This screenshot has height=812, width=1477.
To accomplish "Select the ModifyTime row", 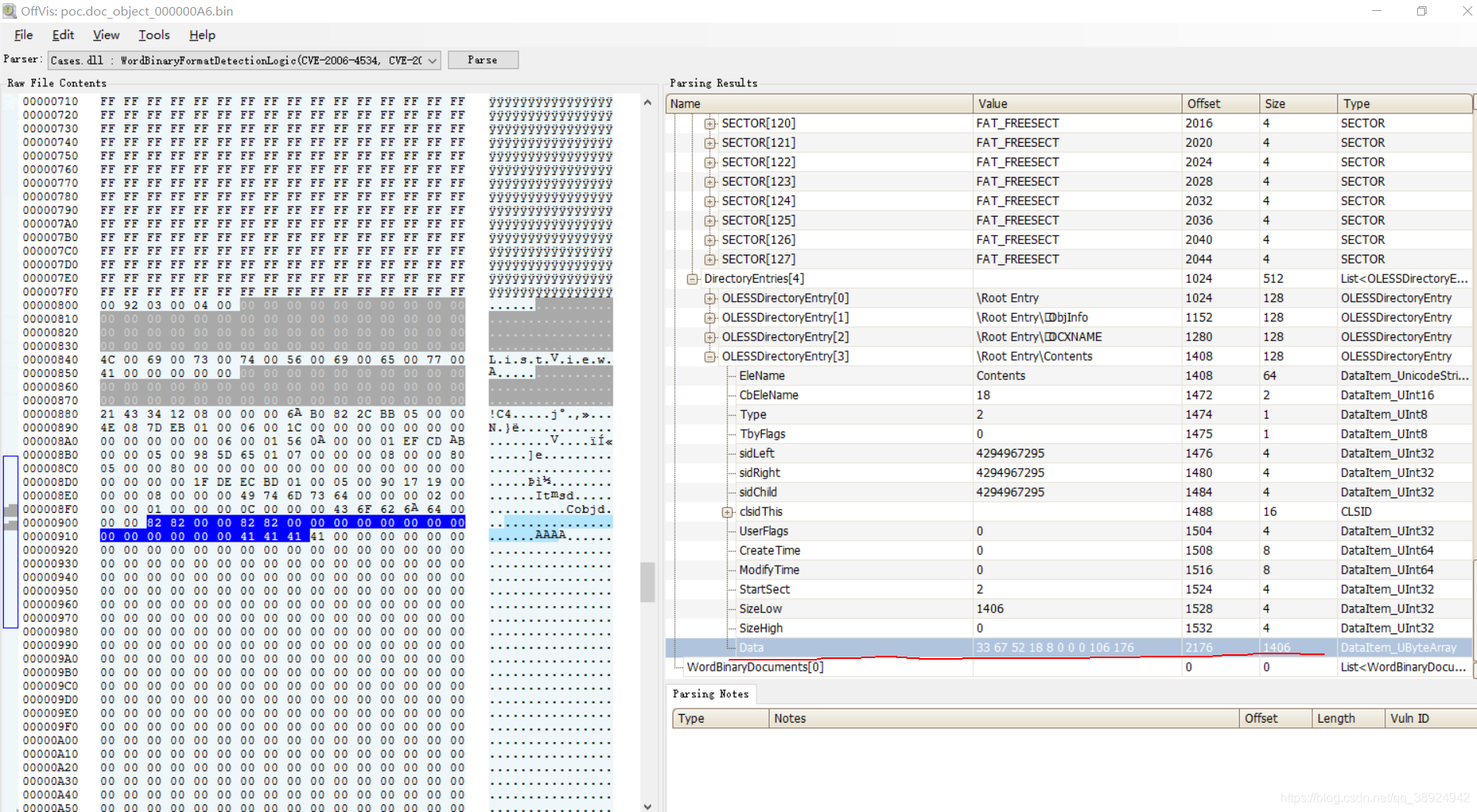I will tap(1069, 570).
